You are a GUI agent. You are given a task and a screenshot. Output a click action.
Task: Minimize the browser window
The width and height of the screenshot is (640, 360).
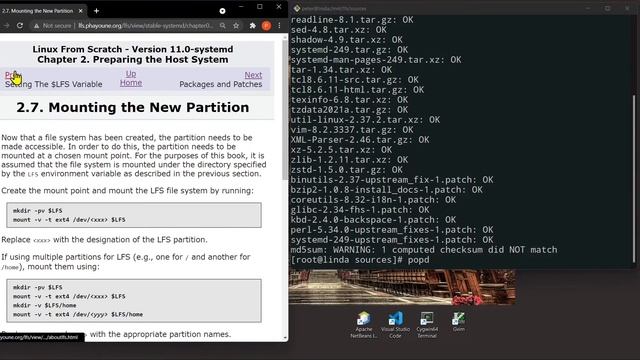241,7
